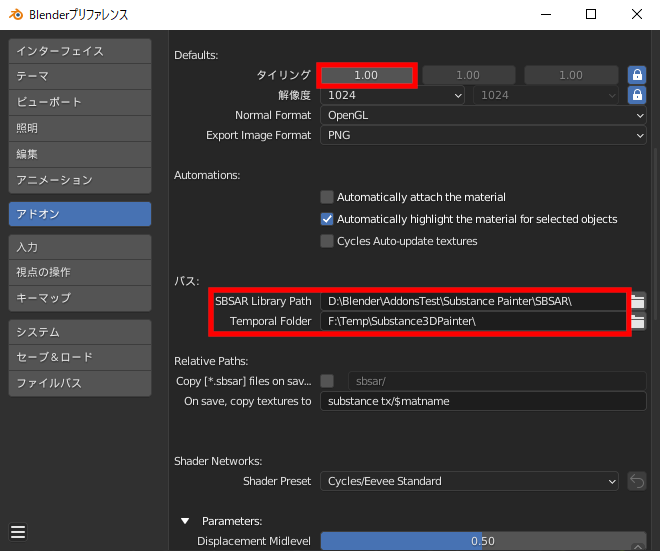
Task: Collapse the Parameters section
Action: point(185,521)
